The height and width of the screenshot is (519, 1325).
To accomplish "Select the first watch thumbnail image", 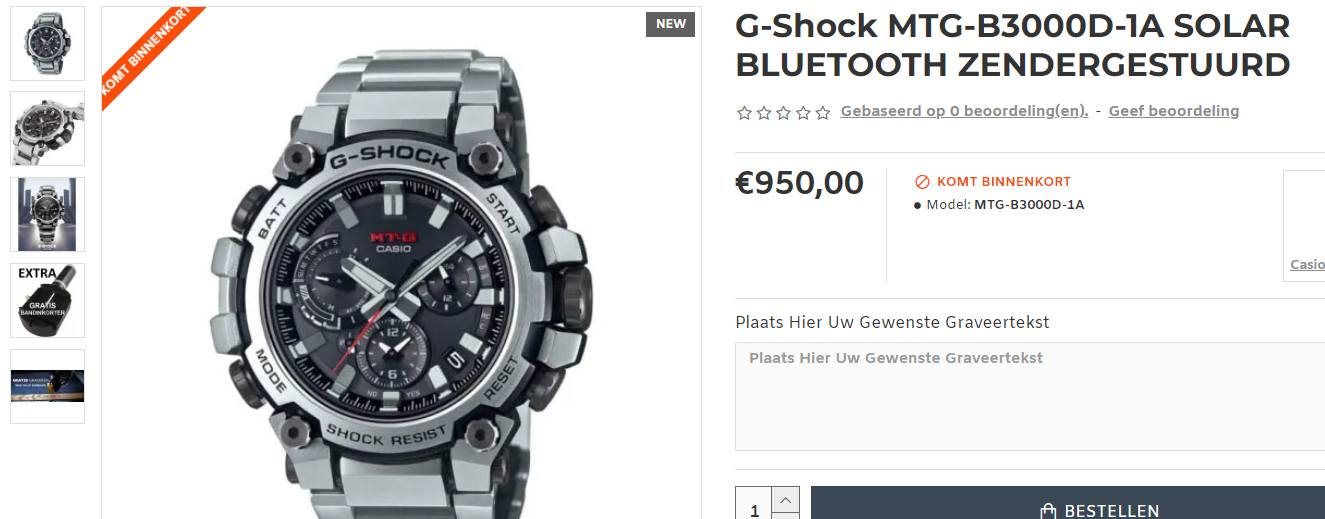I will pos(47,44).
